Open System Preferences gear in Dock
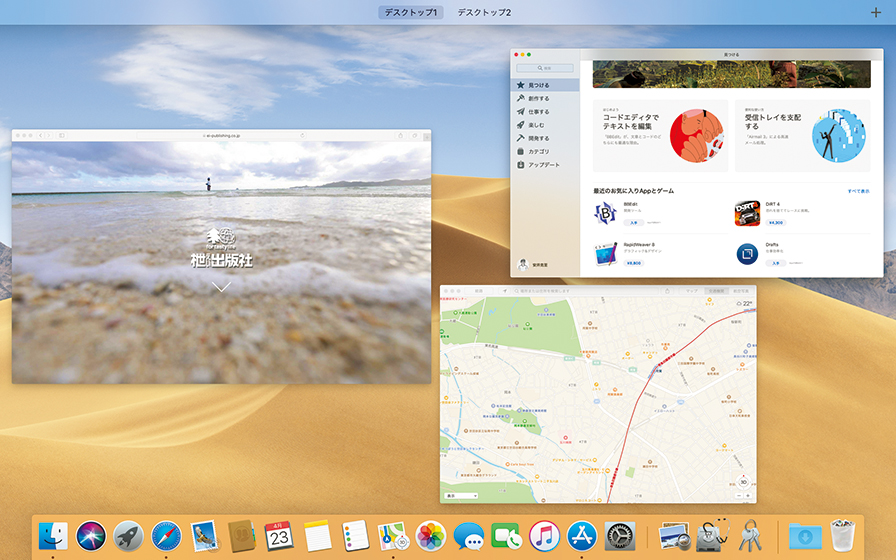Screen dimensions: 896x560 click(x=620, y=535)
